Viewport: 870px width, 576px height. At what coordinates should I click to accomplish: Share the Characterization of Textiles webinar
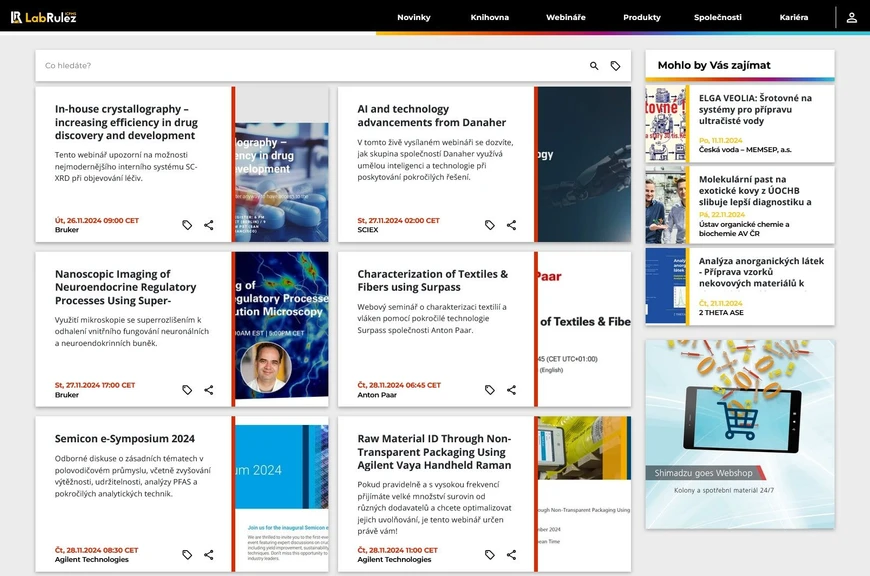point(511,390)
